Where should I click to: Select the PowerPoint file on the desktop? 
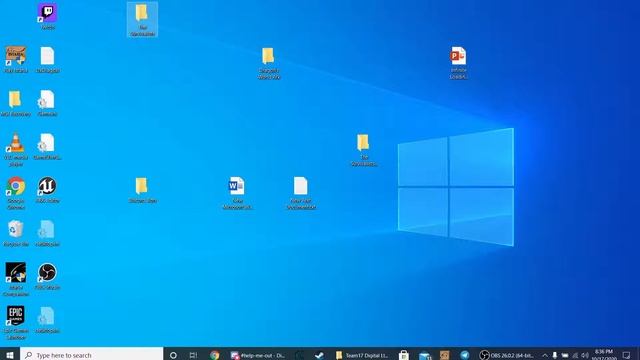click(x=458, y=62)
